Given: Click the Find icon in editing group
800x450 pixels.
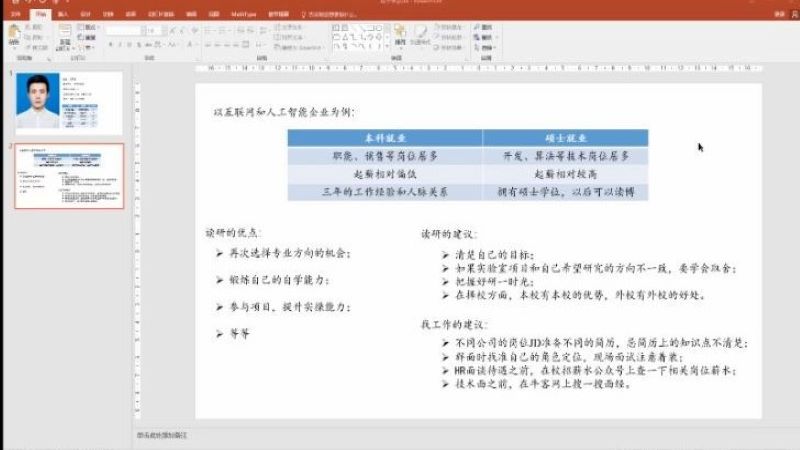Looking at the screenshot, I should click(x=487, y=28).
